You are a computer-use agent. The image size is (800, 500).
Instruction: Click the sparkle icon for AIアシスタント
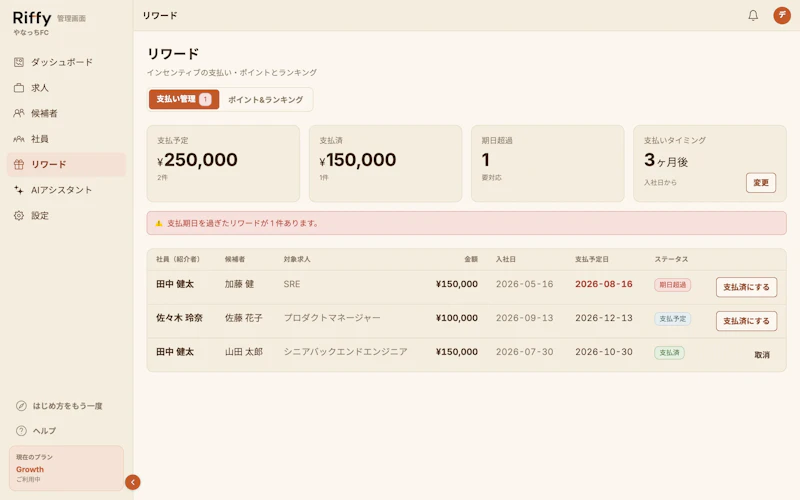[x=19, y=190]
